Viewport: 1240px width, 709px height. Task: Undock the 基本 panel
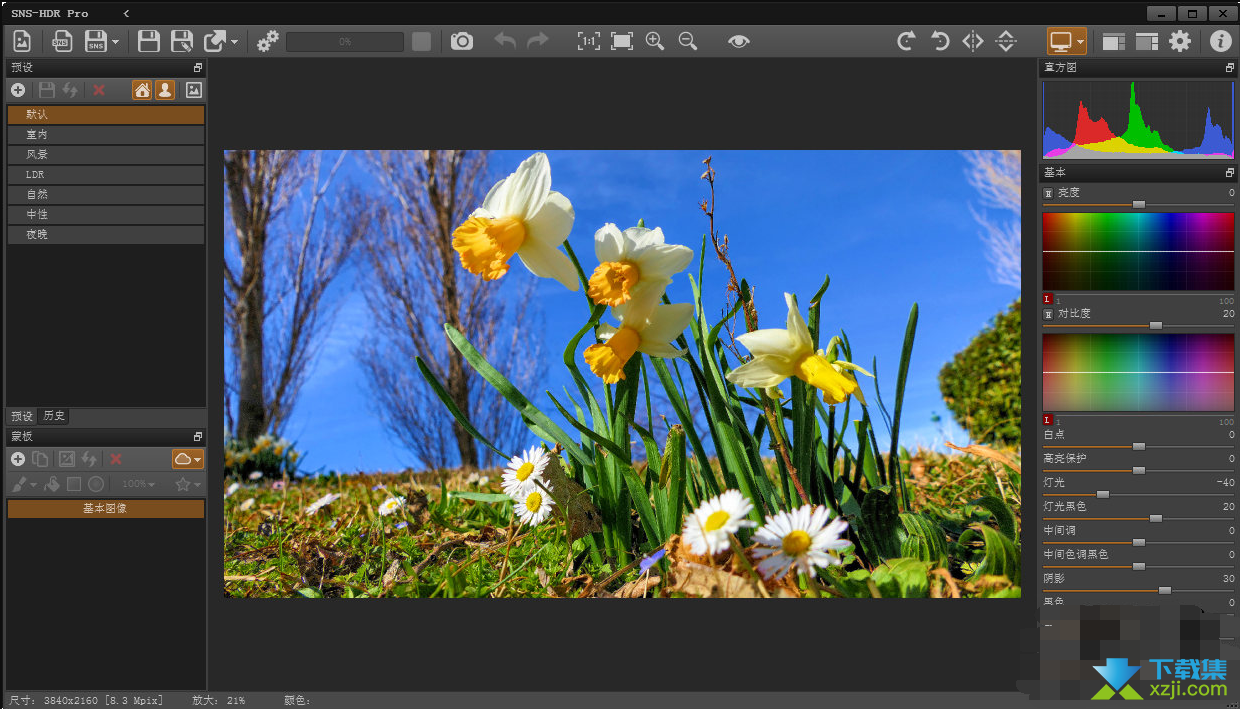(x=1230, y=173)
